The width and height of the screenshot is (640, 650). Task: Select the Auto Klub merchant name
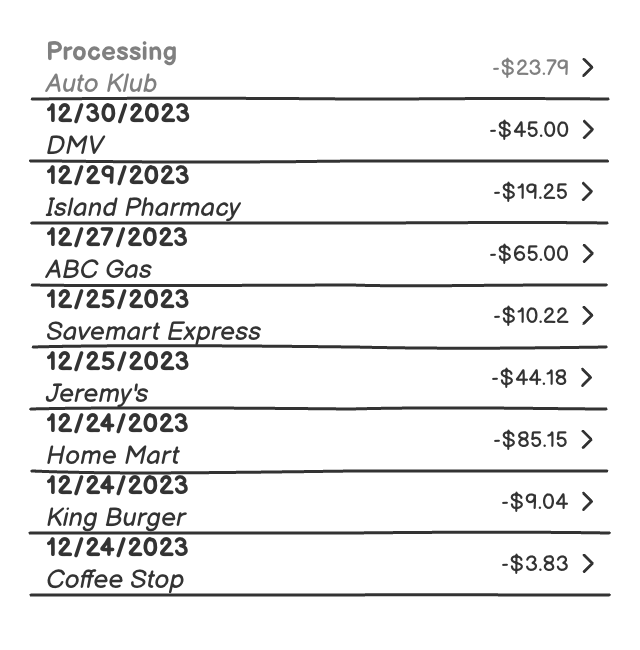tap(101, 83)
